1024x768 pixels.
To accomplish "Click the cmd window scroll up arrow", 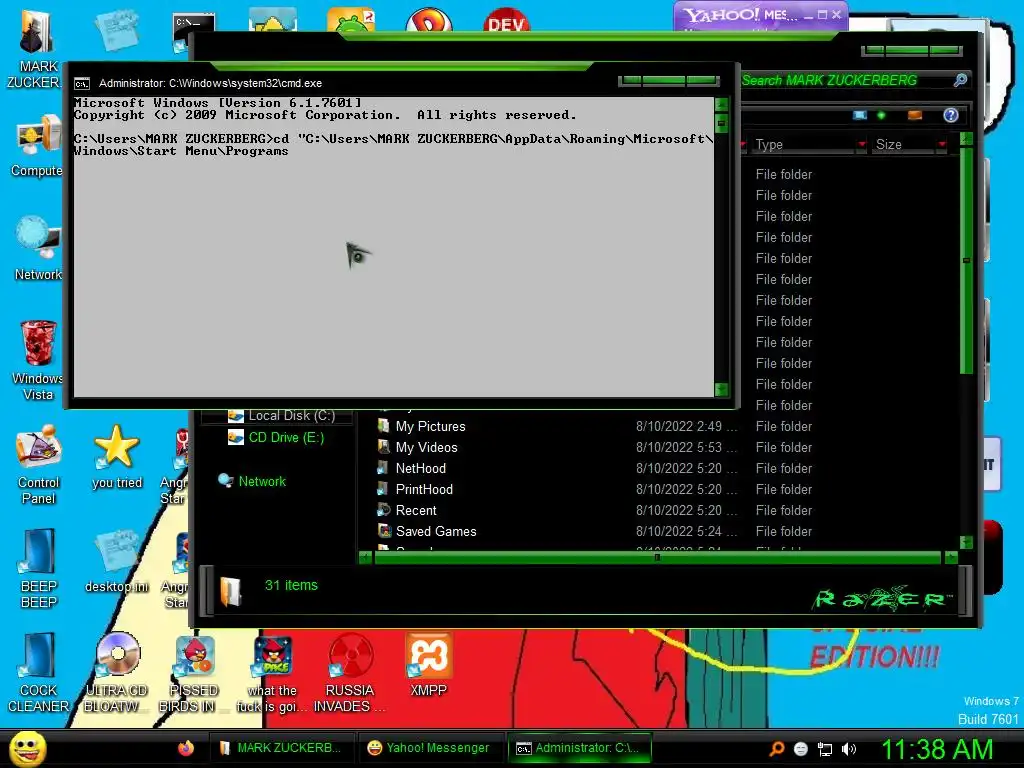I will coord(721,104).
